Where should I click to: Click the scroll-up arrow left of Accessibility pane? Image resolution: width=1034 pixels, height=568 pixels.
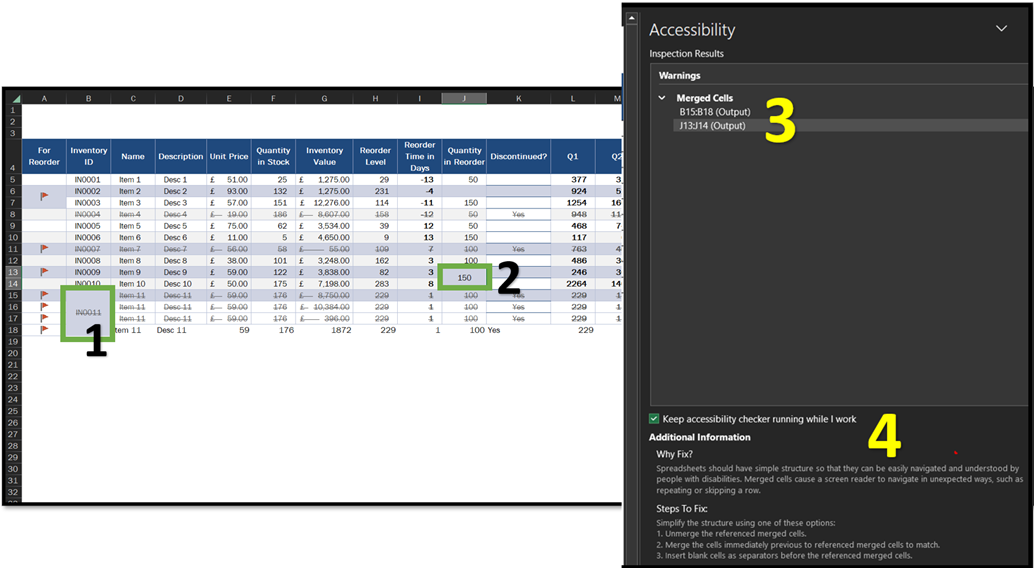(632, 19)
